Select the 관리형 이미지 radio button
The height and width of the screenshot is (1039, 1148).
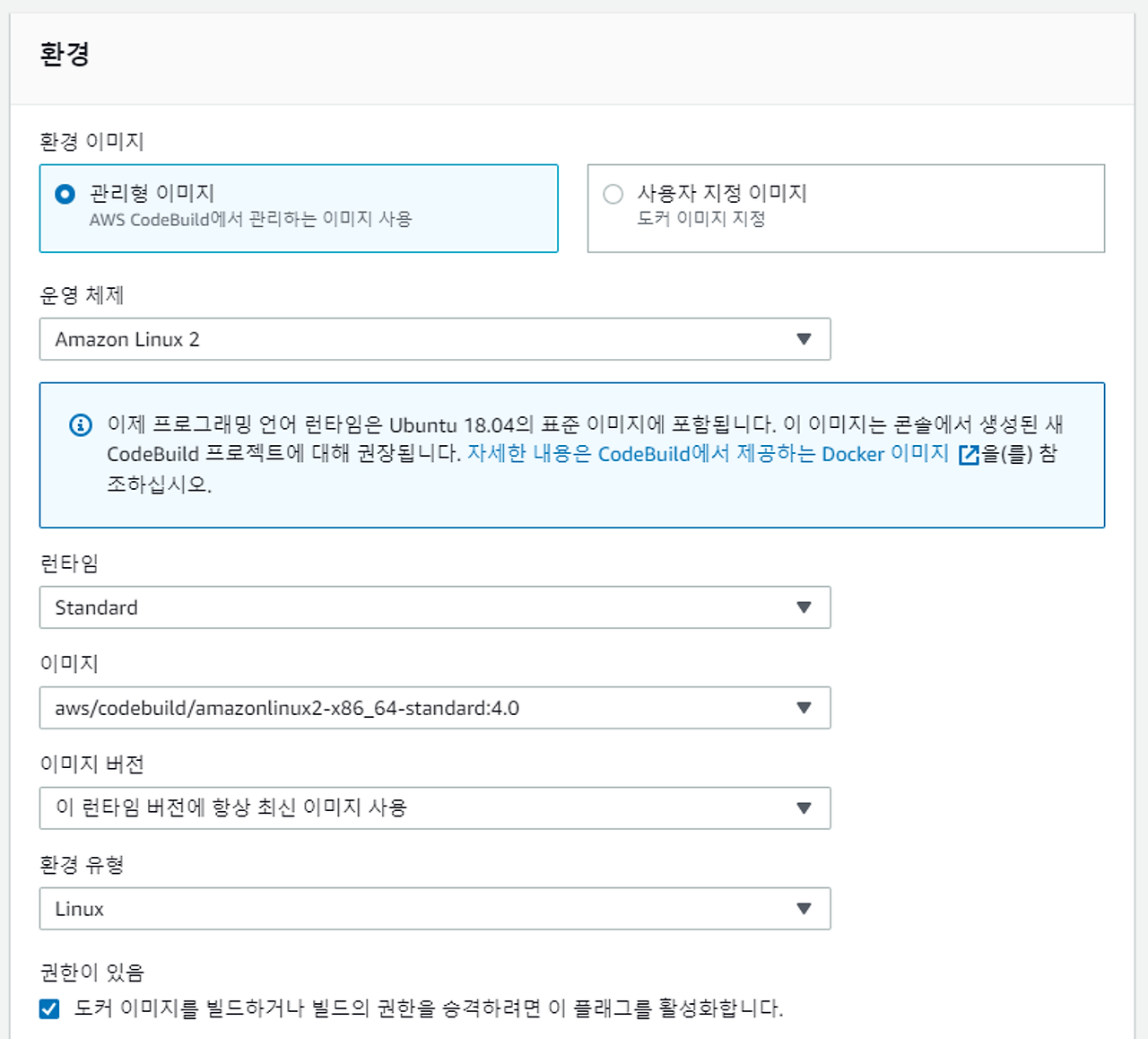pos(63,193)
